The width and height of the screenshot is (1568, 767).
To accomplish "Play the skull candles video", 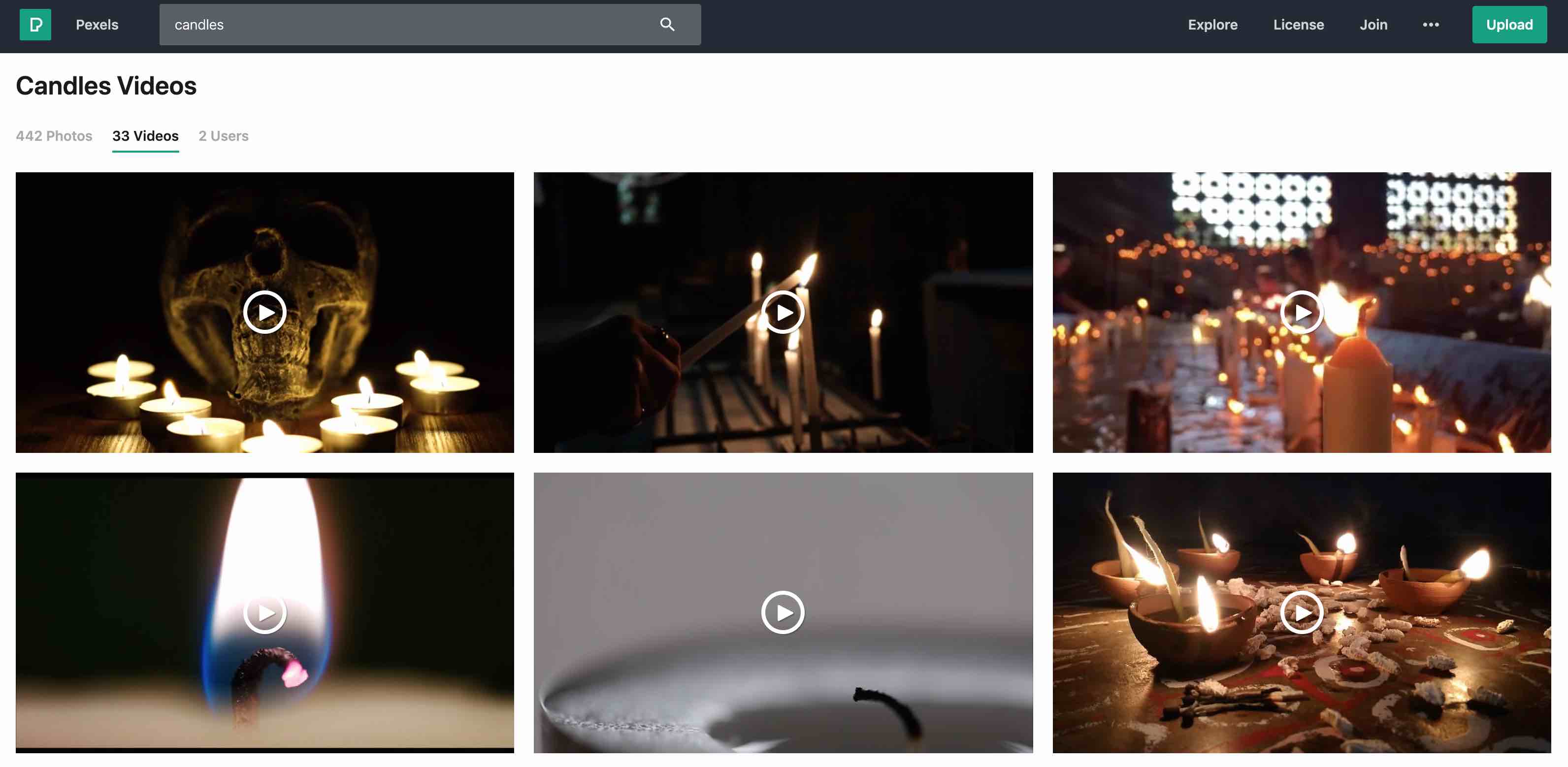I will click(x=264, y=312).
